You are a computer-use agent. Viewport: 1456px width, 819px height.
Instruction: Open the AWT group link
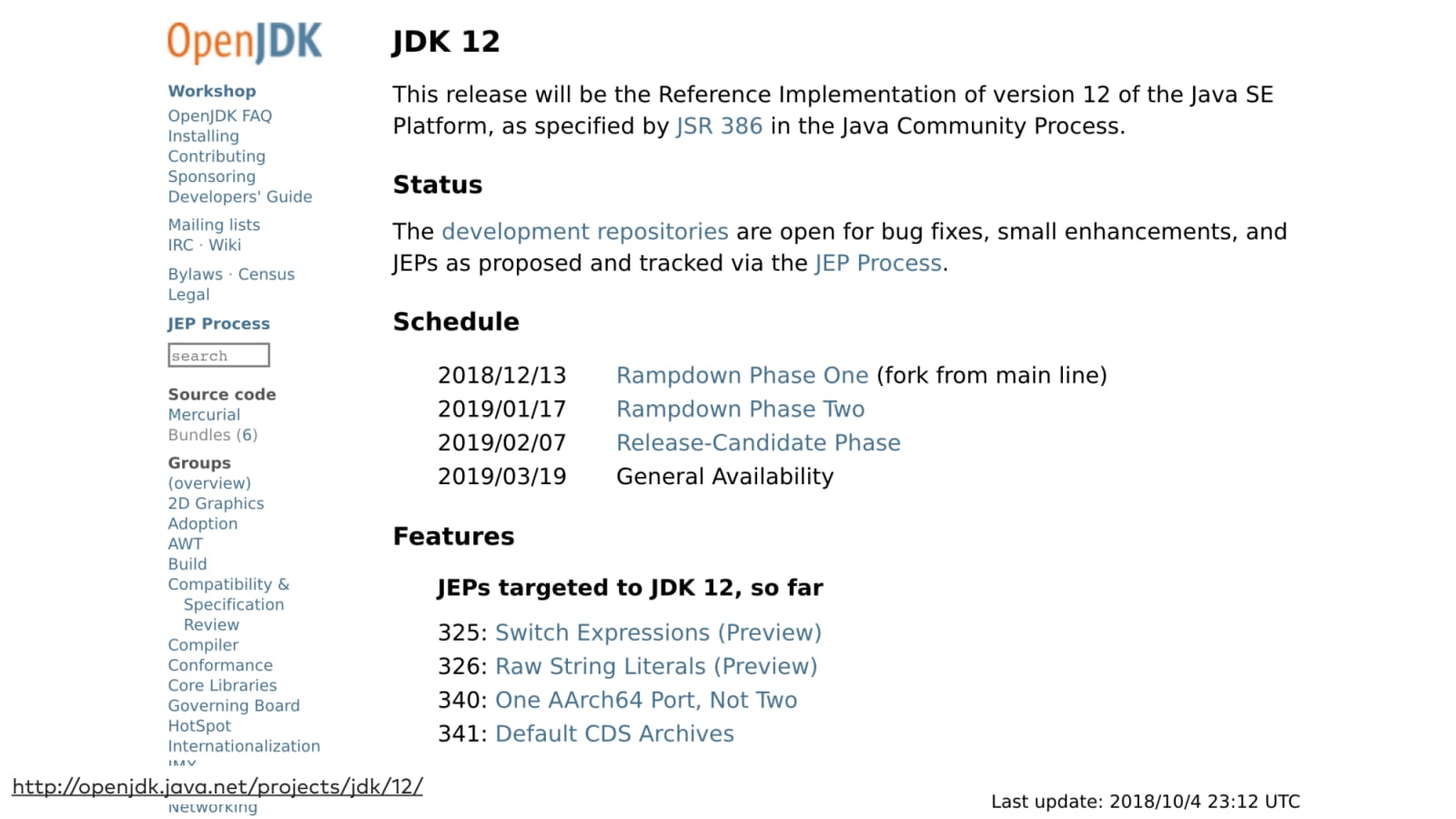click(x=185, y=544)
